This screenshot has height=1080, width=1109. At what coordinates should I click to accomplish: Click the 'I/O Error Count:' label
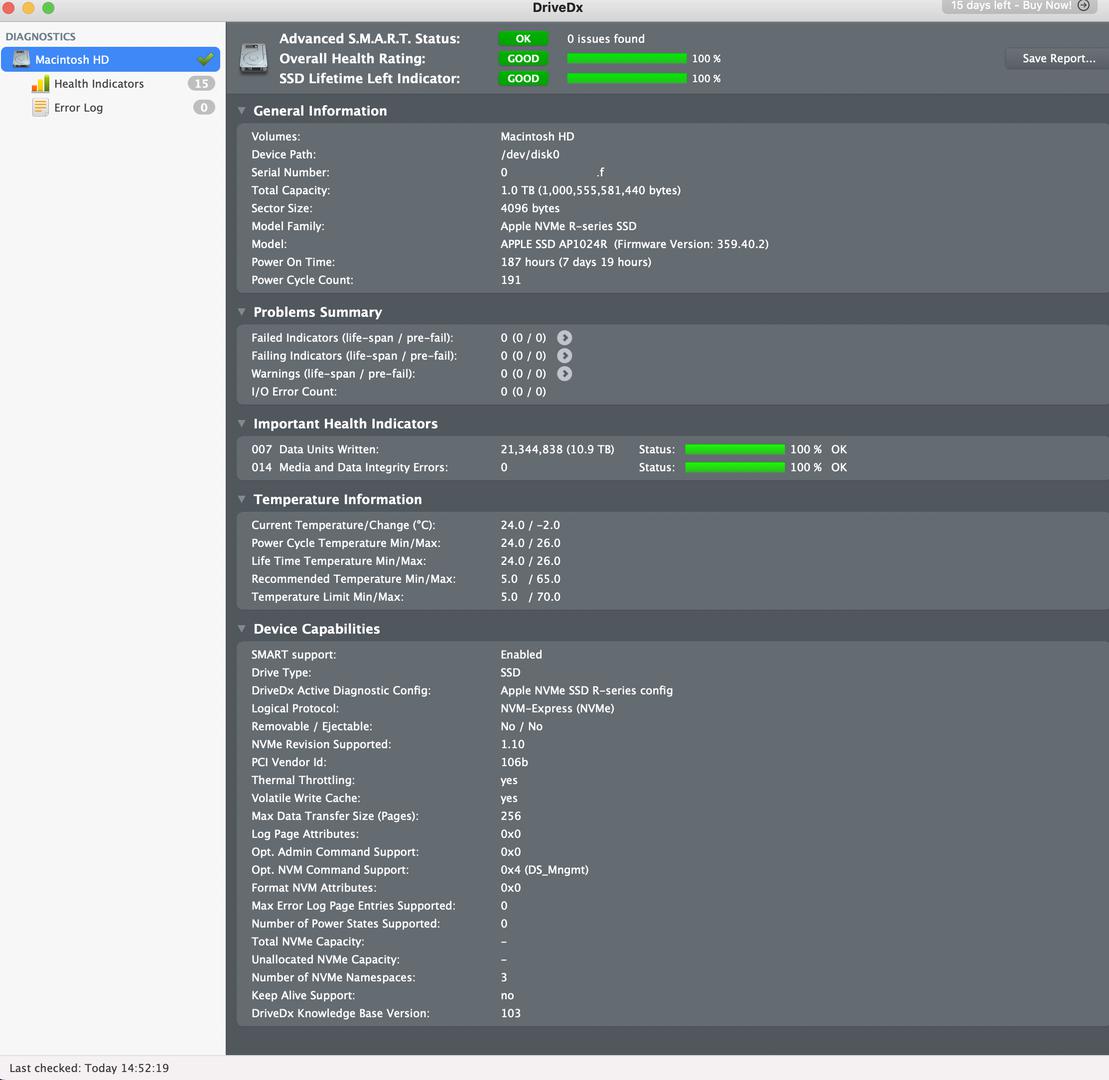[294, 392]
